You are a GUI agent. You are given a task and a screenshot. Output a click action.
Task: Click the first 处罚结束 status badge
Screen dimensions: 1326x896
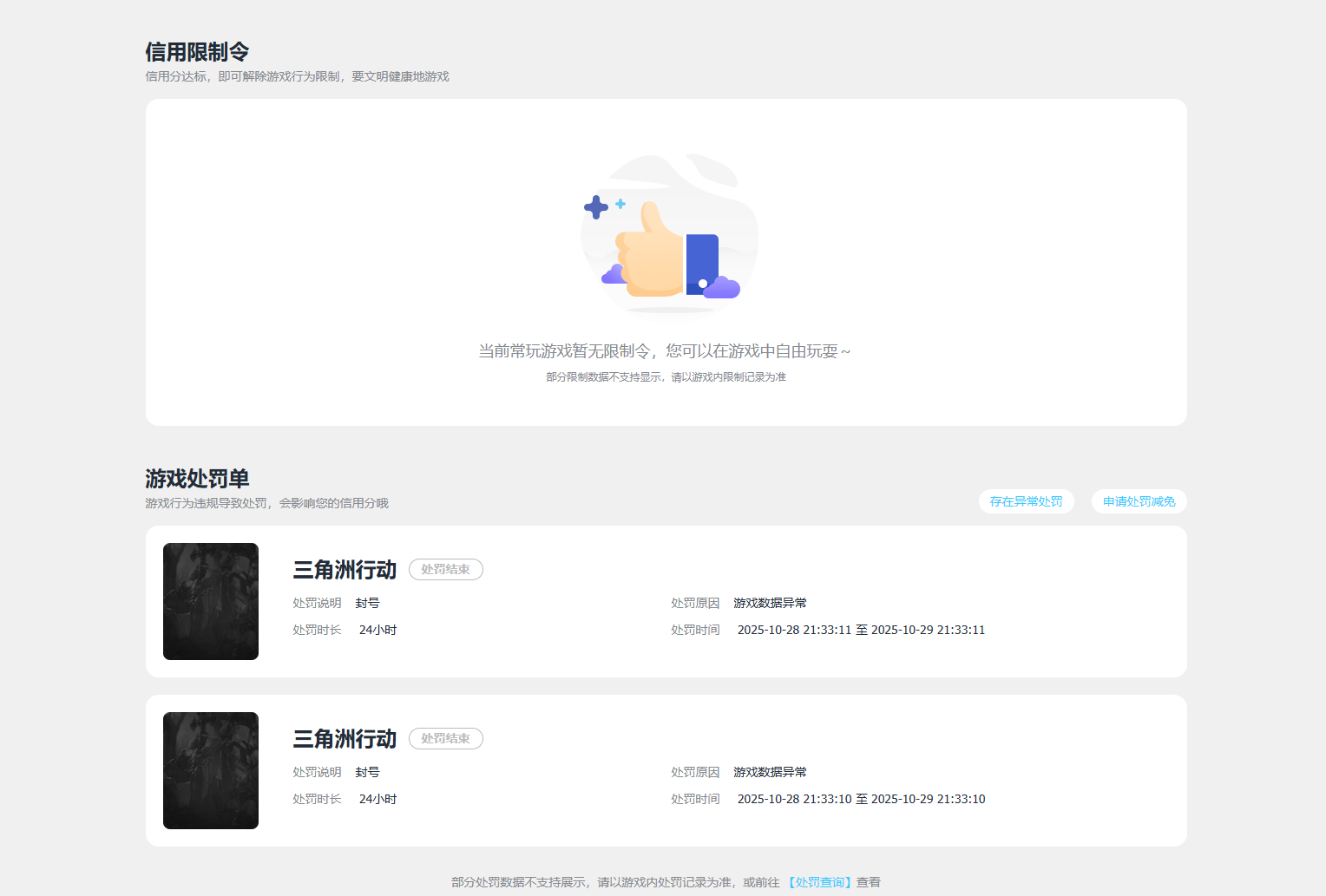point(445,570)
